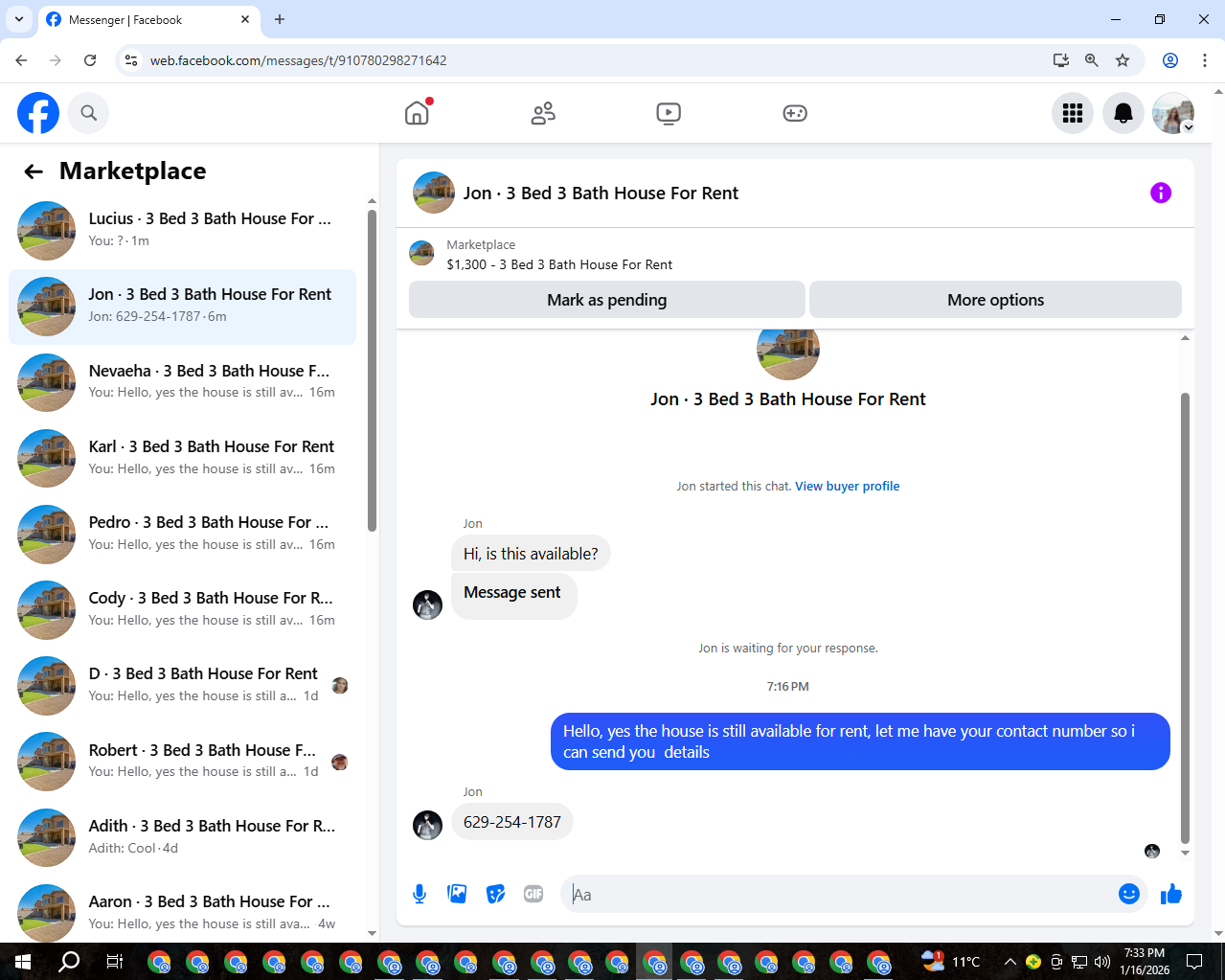
Task: Go to Home feed icon
Action: click(x=417, y=113)
